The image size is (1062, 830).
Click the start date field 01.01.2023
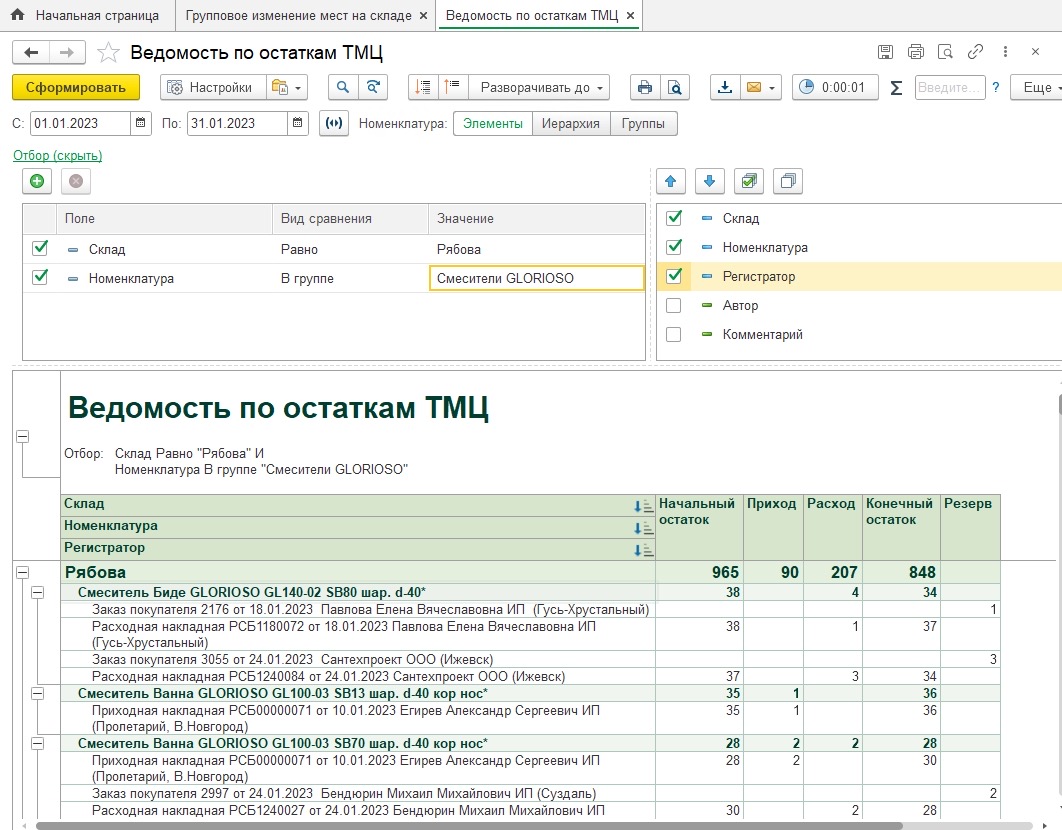click(80, 123)
